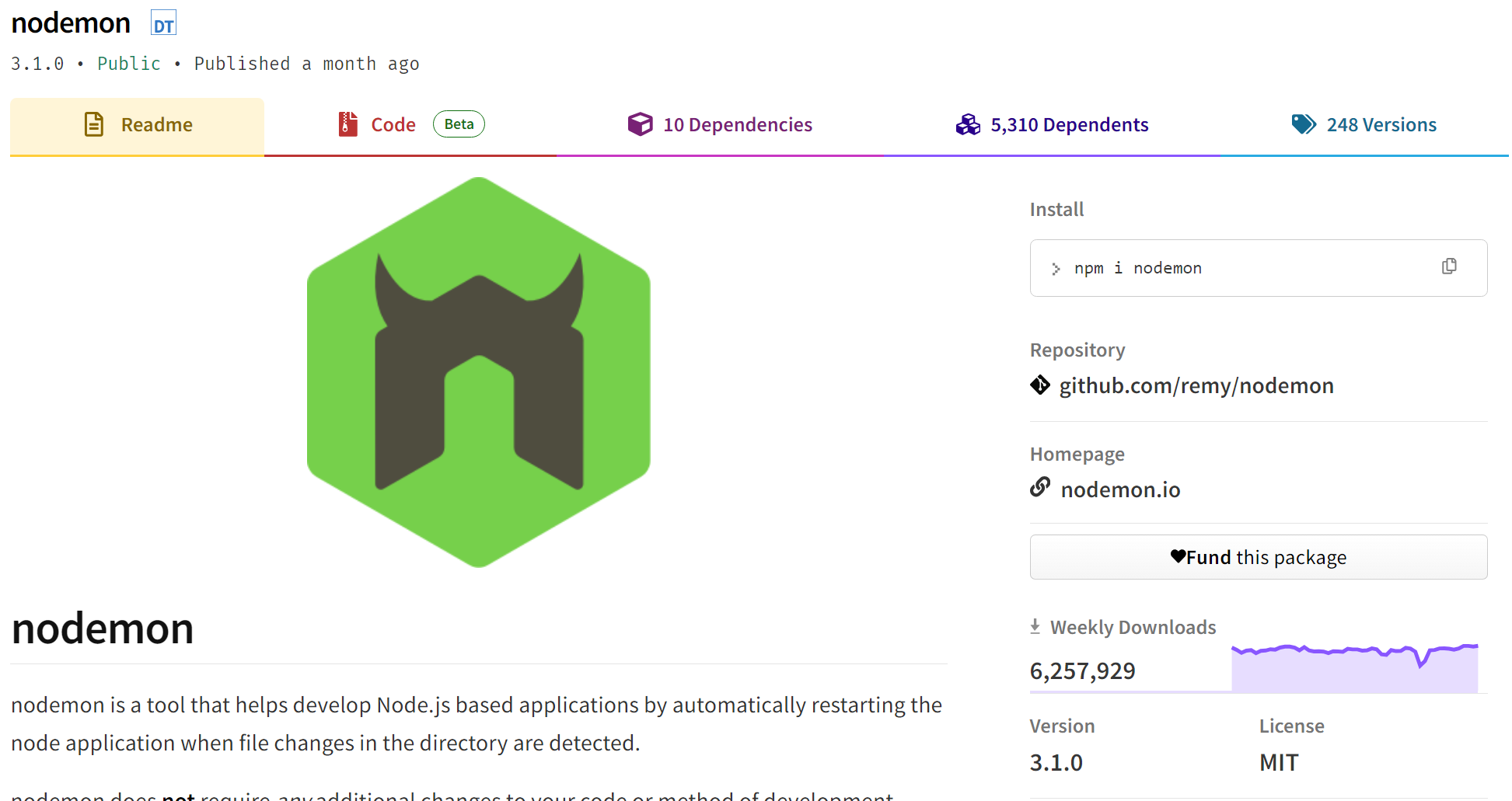Screen dimensions: 1512x801
Task: Click the Repository section label
Action: [1077, 350]
